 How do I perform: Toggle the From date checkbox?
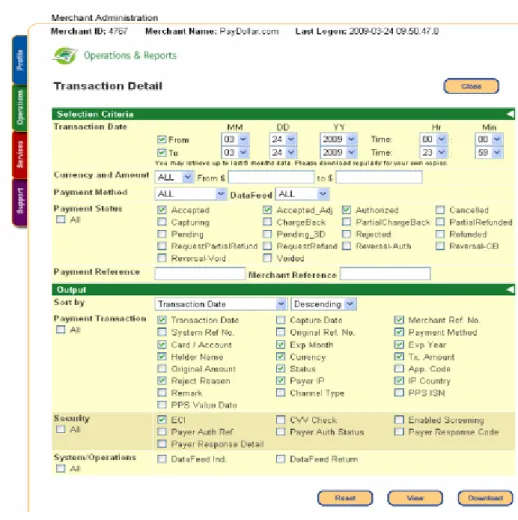[x=162, y=139]
